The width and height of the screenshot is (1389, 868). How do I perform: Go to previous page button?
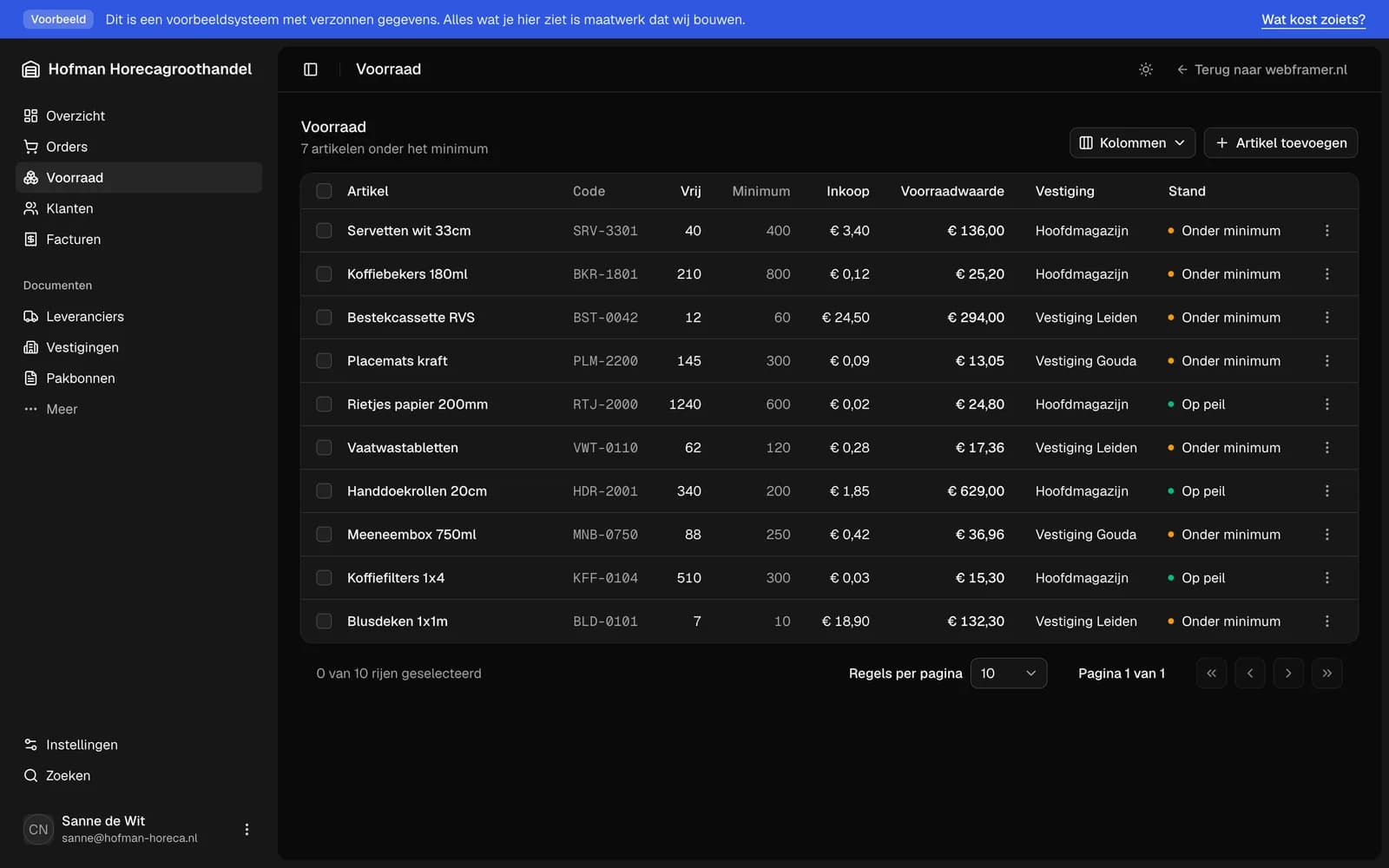click(x=1250, y=674)
